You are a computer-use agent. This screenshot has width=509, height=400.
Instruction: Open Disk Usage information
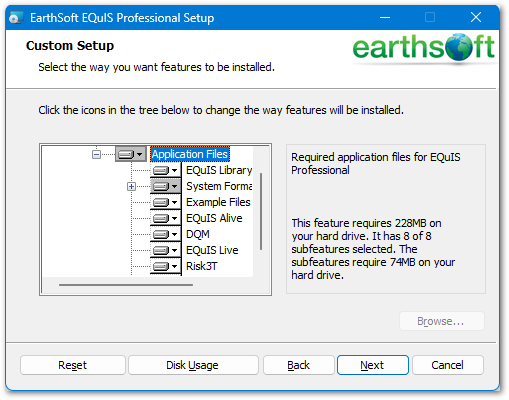point(193,365)
